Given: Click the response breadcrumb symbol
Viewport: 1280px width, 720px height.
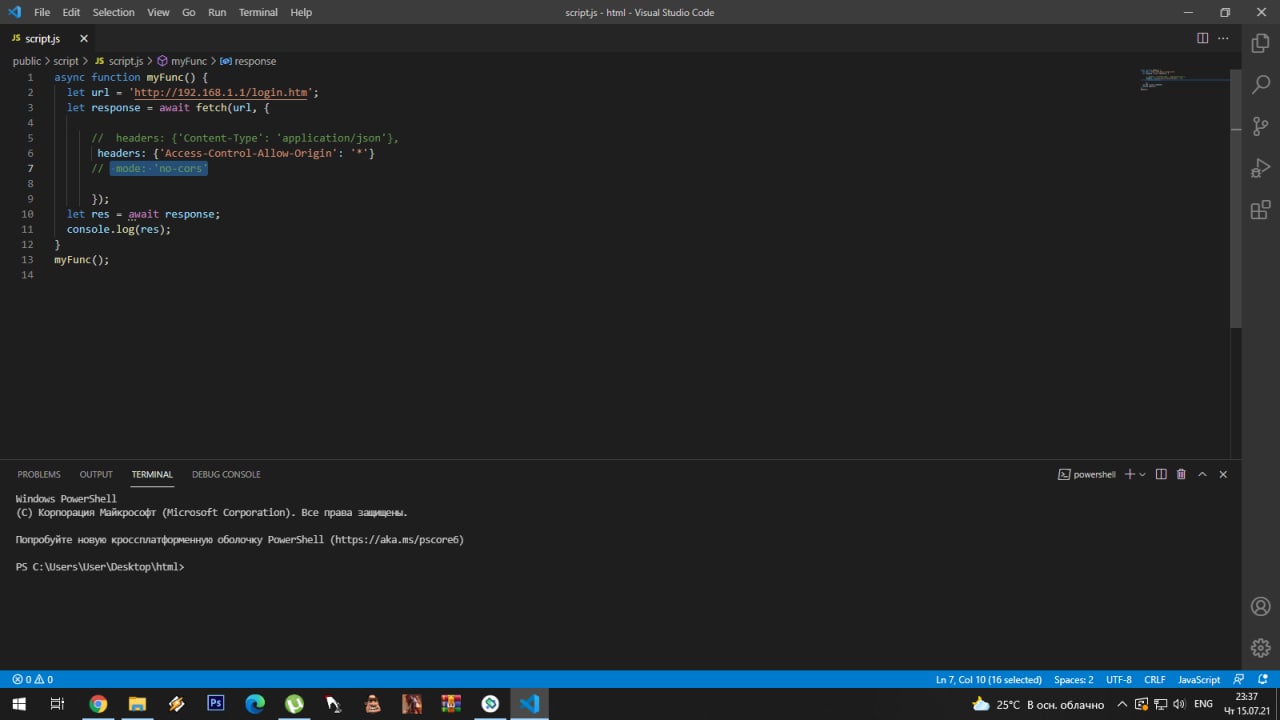Looking at the screenshot, I should click(248, 61).
